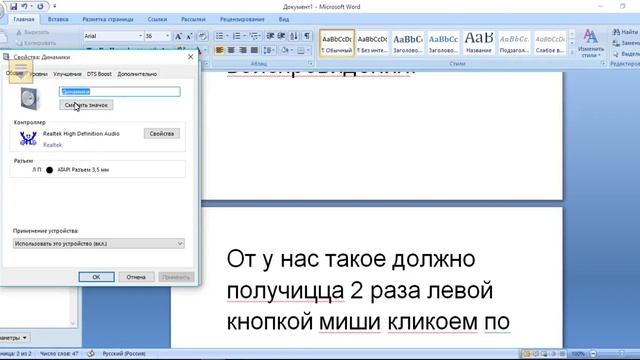The image size is (640, 360).
Task: Redo action in quick access toolbar
Action: coord(40,6)
